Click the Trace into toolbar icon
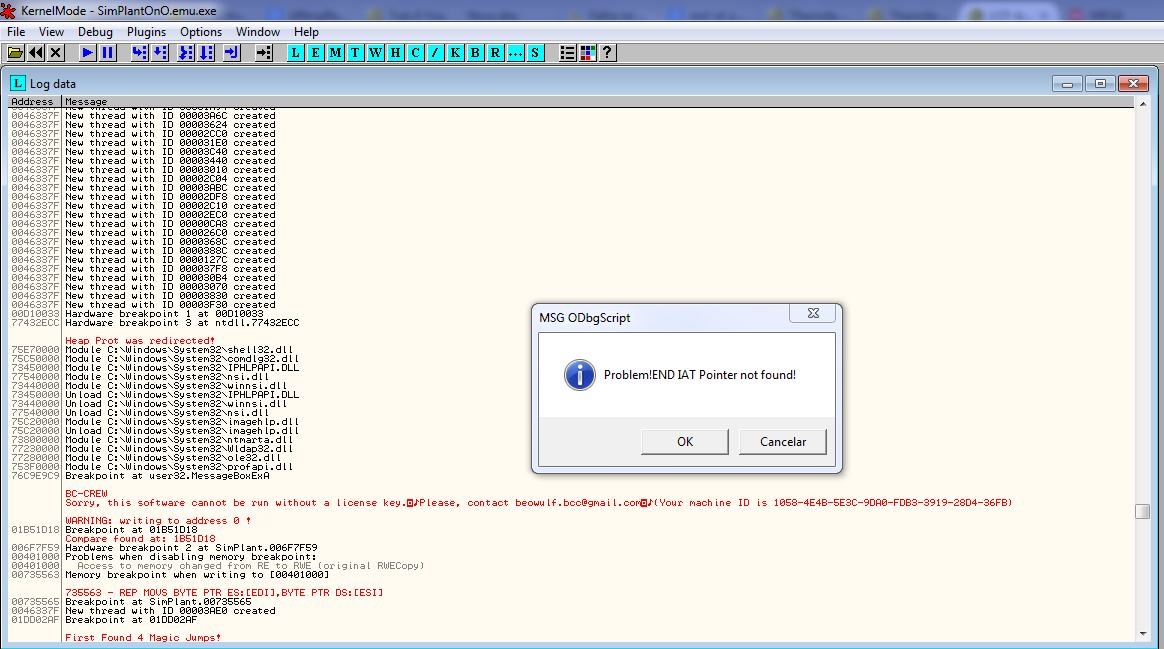This screenshot has width=1164, height=649. (x=186, y=53)
